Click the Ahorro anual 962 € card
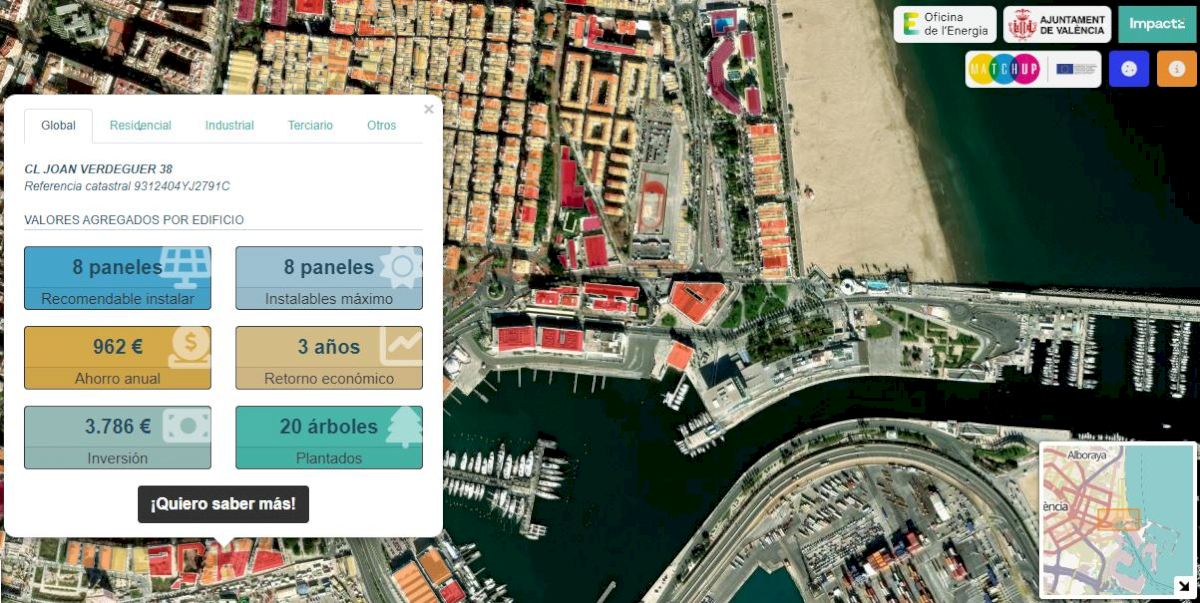The height and width of the screenshot is (603, 1200). 117,358
